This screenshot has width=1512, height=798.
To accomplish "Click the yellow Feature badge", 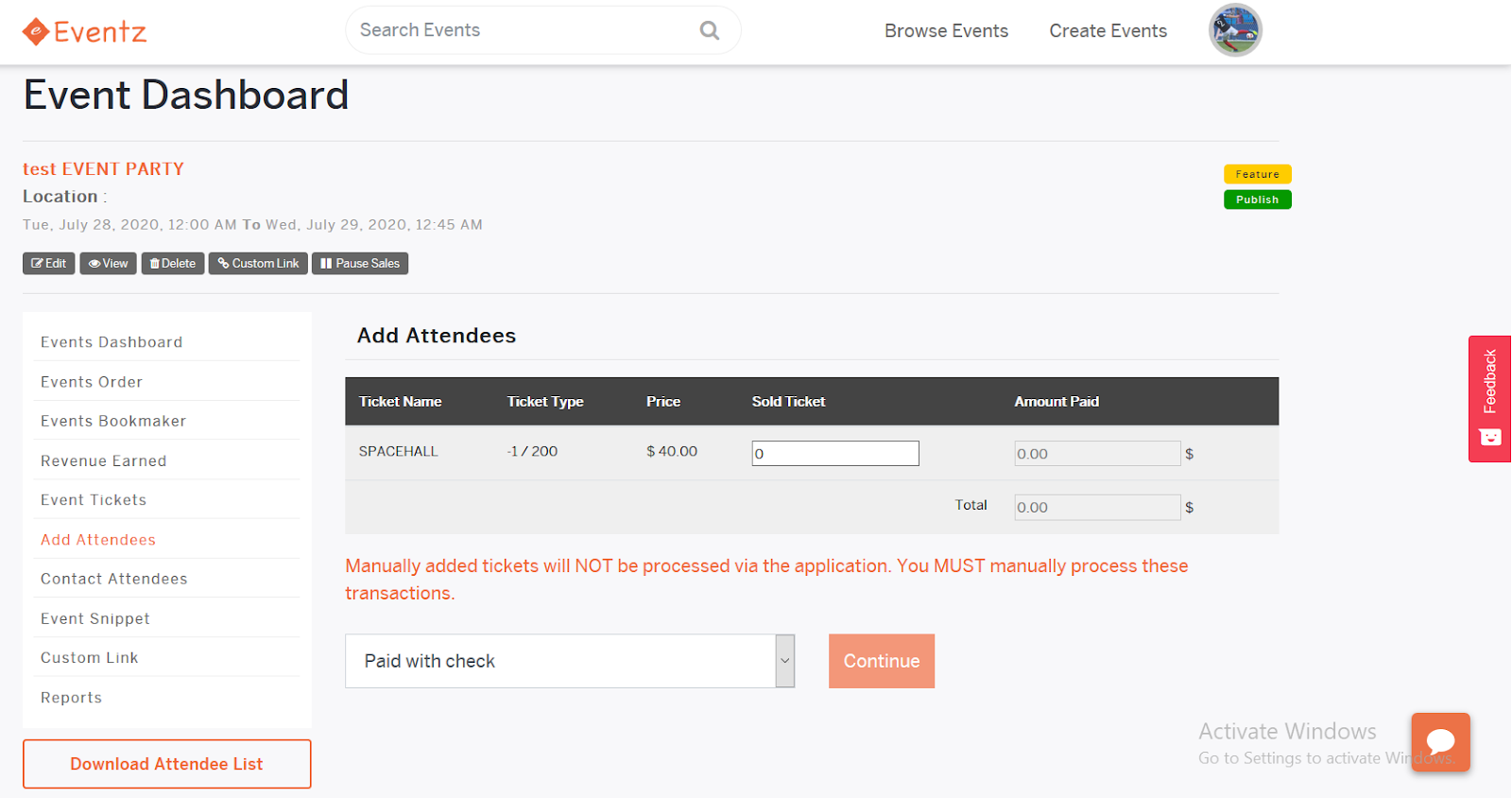I will [x=1257, y=174].
